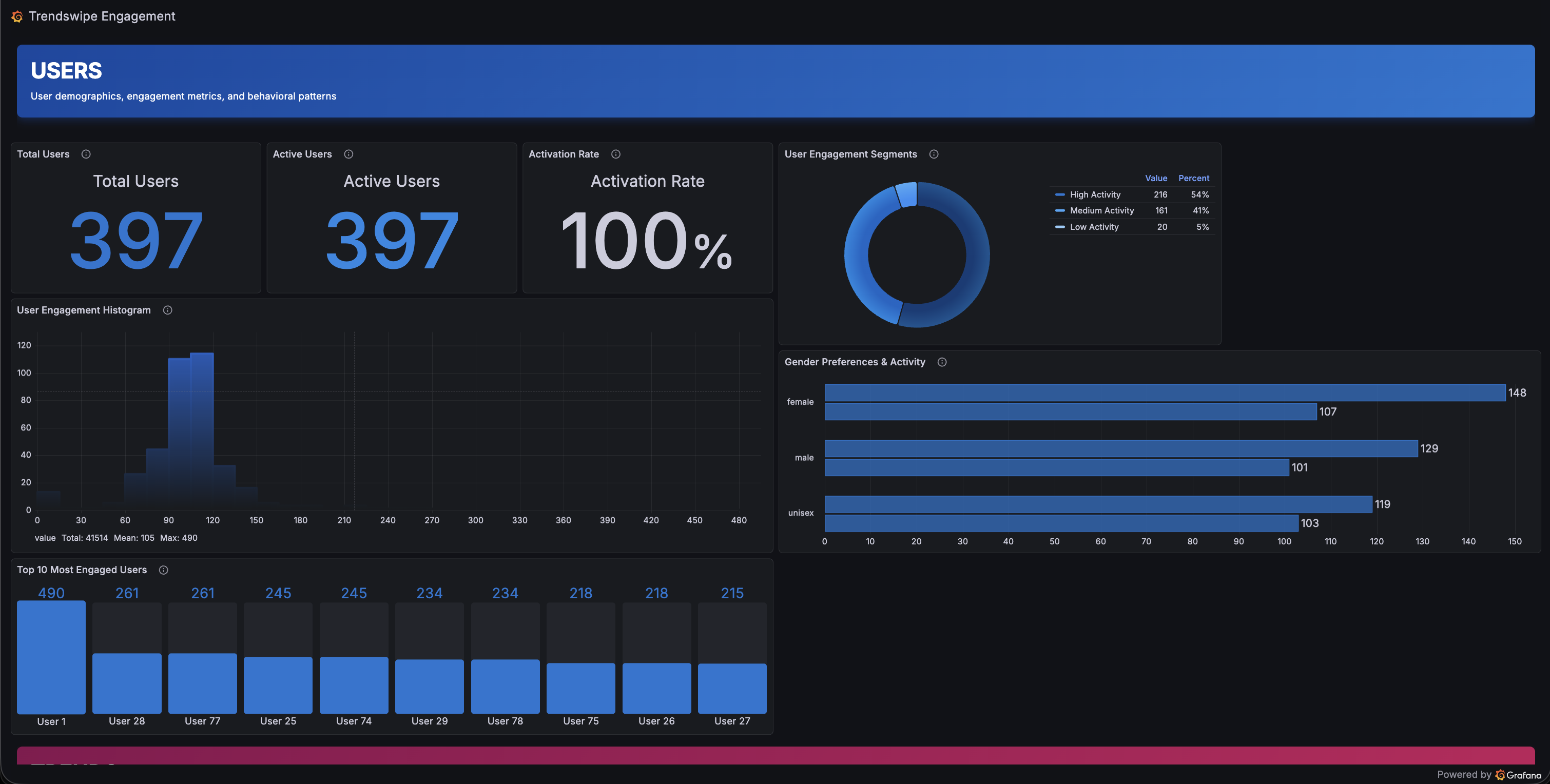Open the Total Users panel title menu
Image resolution: width=1550 pixels, height=784 pixels.
point(43,154)
